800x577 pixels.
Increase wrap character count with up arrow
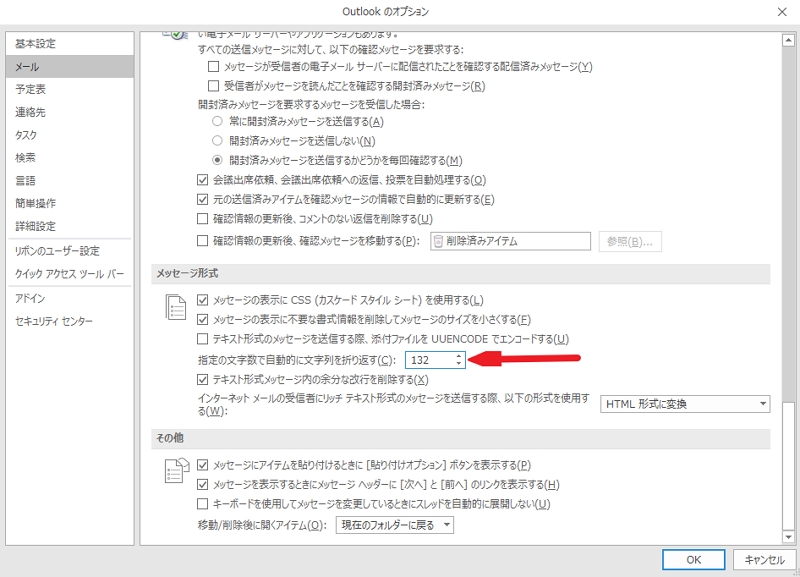point(459,356)
